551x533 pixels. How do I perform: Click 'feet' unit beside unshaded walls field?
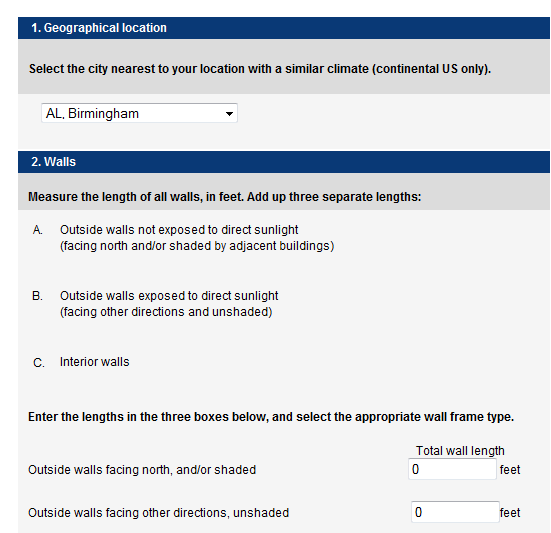click(510, 513)
